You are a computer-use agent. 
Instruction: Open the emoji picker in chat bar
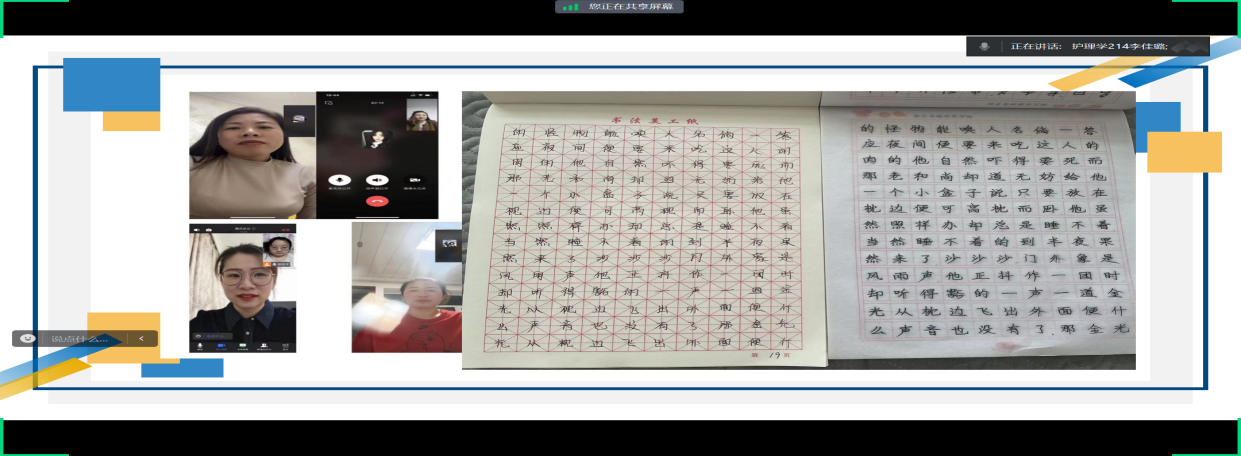pos(28,339)
